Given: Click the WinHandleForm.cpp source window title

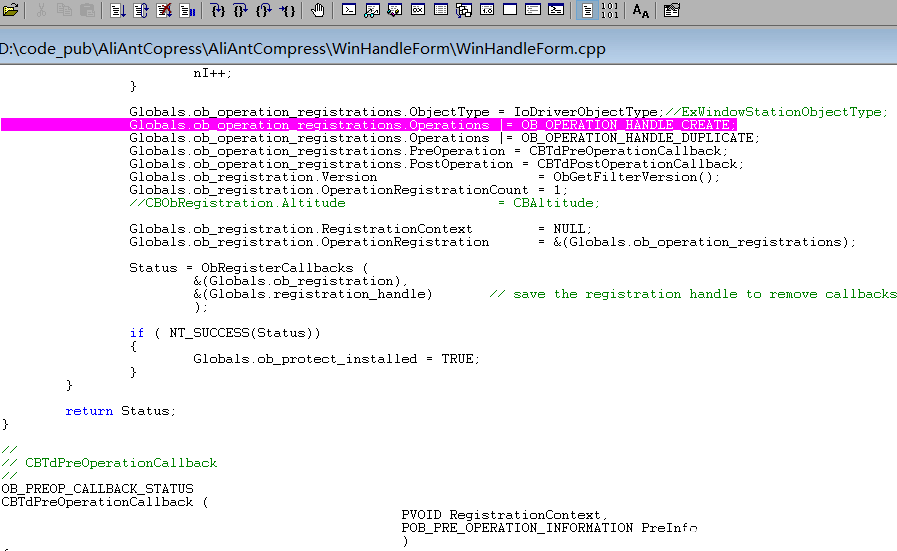Looking at the screenshot, I should [302, 48].
